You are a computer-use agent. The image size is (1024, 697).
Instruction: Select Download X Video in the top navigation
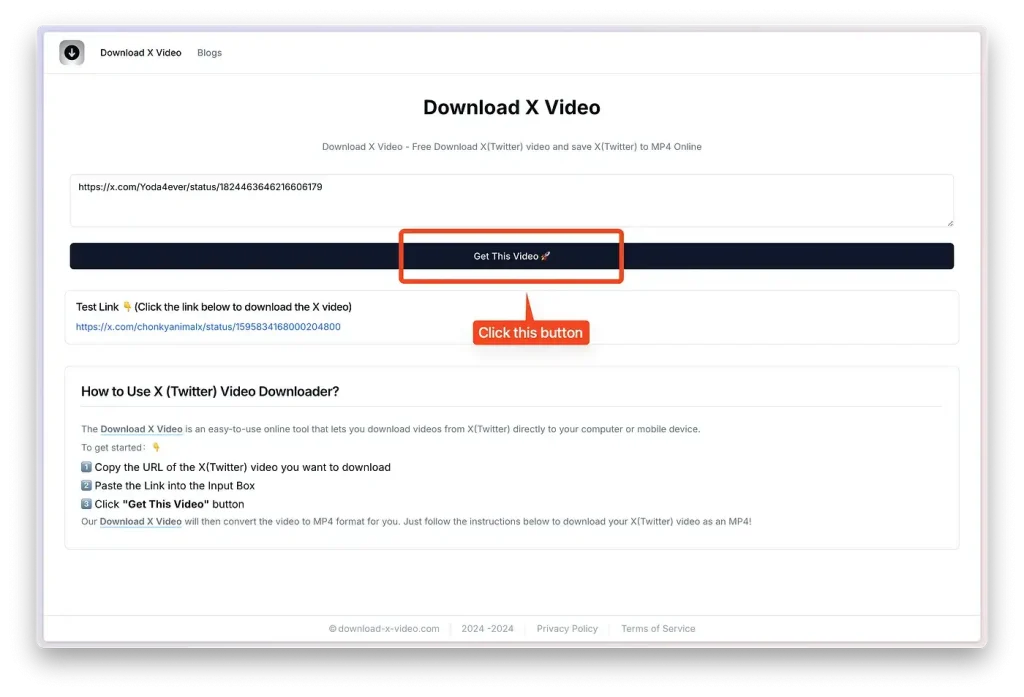coord(141,53)
